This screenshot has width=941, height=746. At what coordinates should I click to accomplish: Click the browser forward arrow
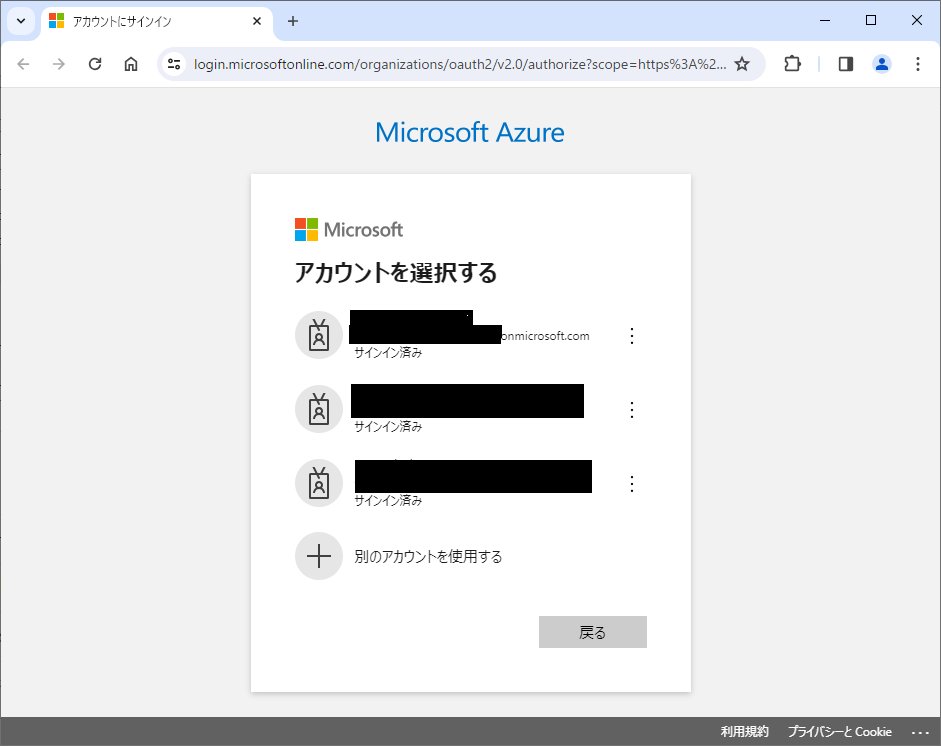(x=59, y=64)
